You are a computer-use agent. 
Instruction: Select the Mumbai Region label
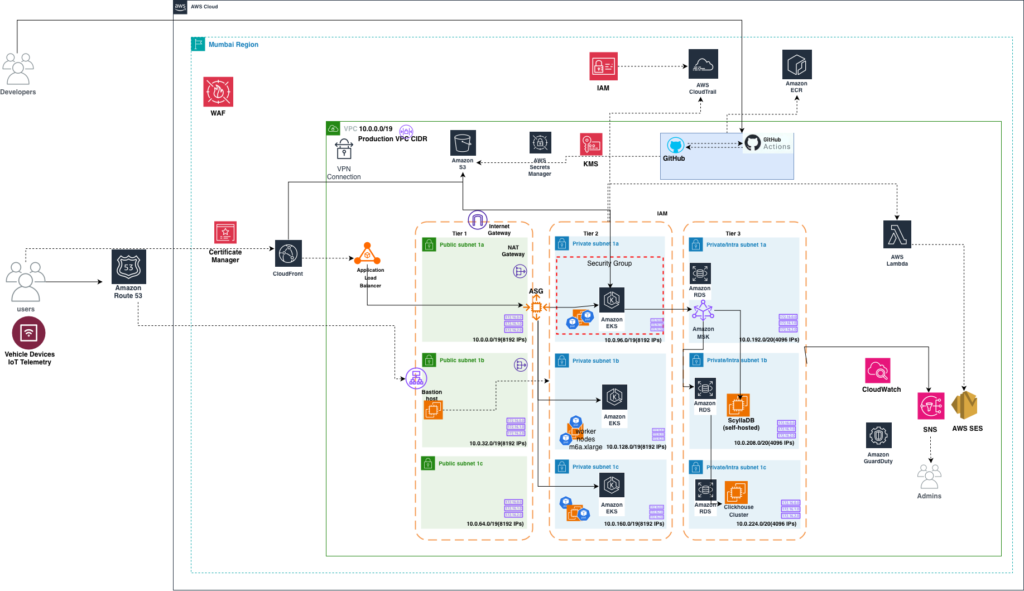[x=233, y=44]
